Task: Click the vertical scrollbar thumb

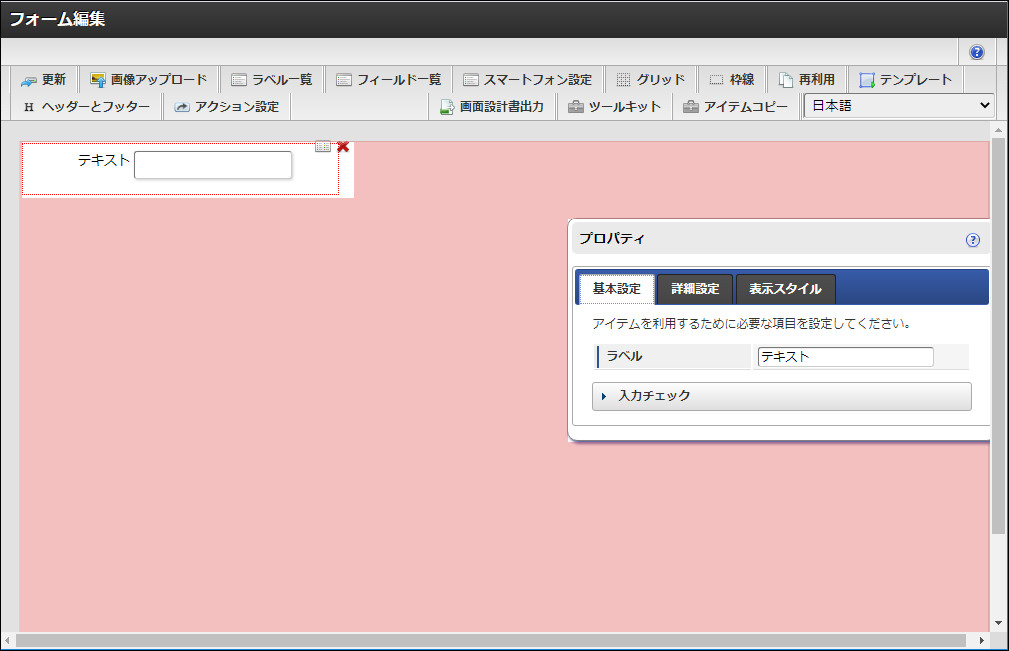Action: (x=998, y=336)
